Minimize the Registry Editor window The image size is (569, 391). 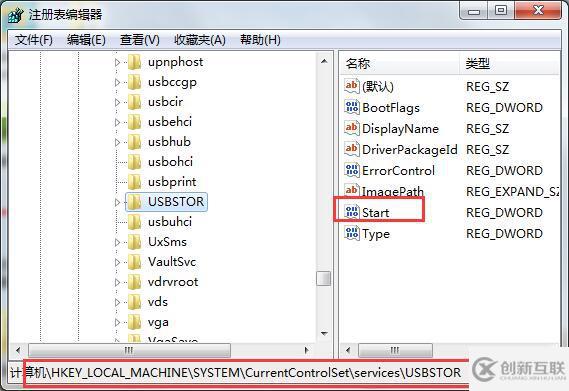[x=474, y=10]
